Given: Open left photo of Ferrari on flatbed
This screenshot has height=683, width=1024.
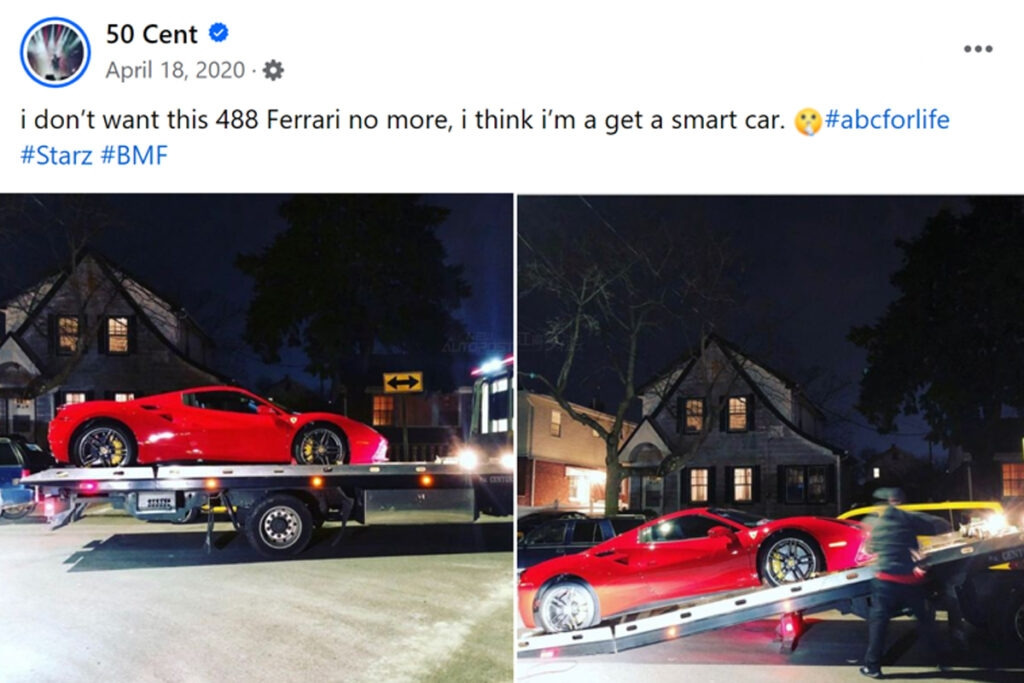Looking at the screenshot, I should pos(256,438).
